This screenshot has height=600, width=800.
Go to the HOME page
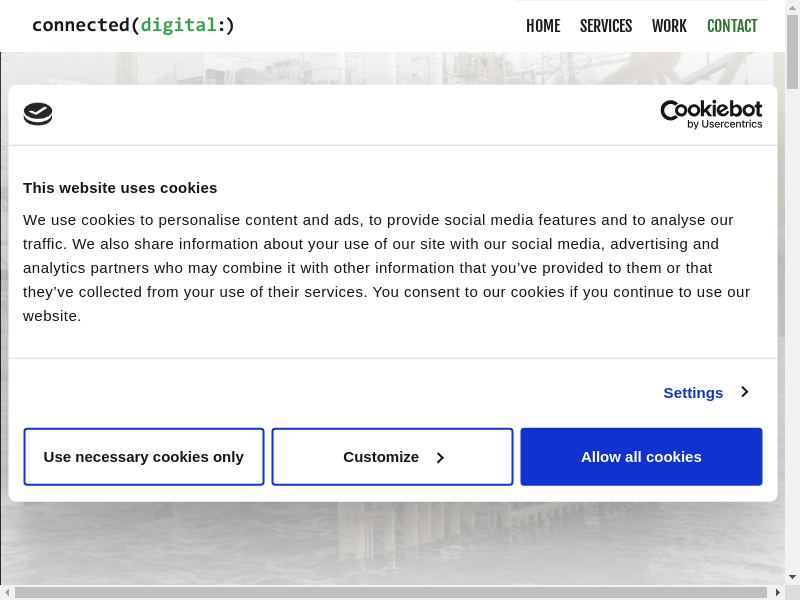pos(543,26)
